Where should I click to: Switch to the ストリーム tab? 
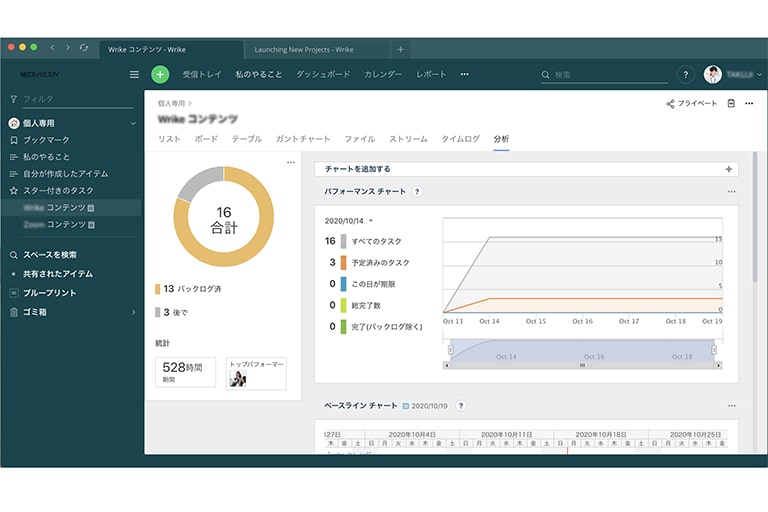pos(408,139)
